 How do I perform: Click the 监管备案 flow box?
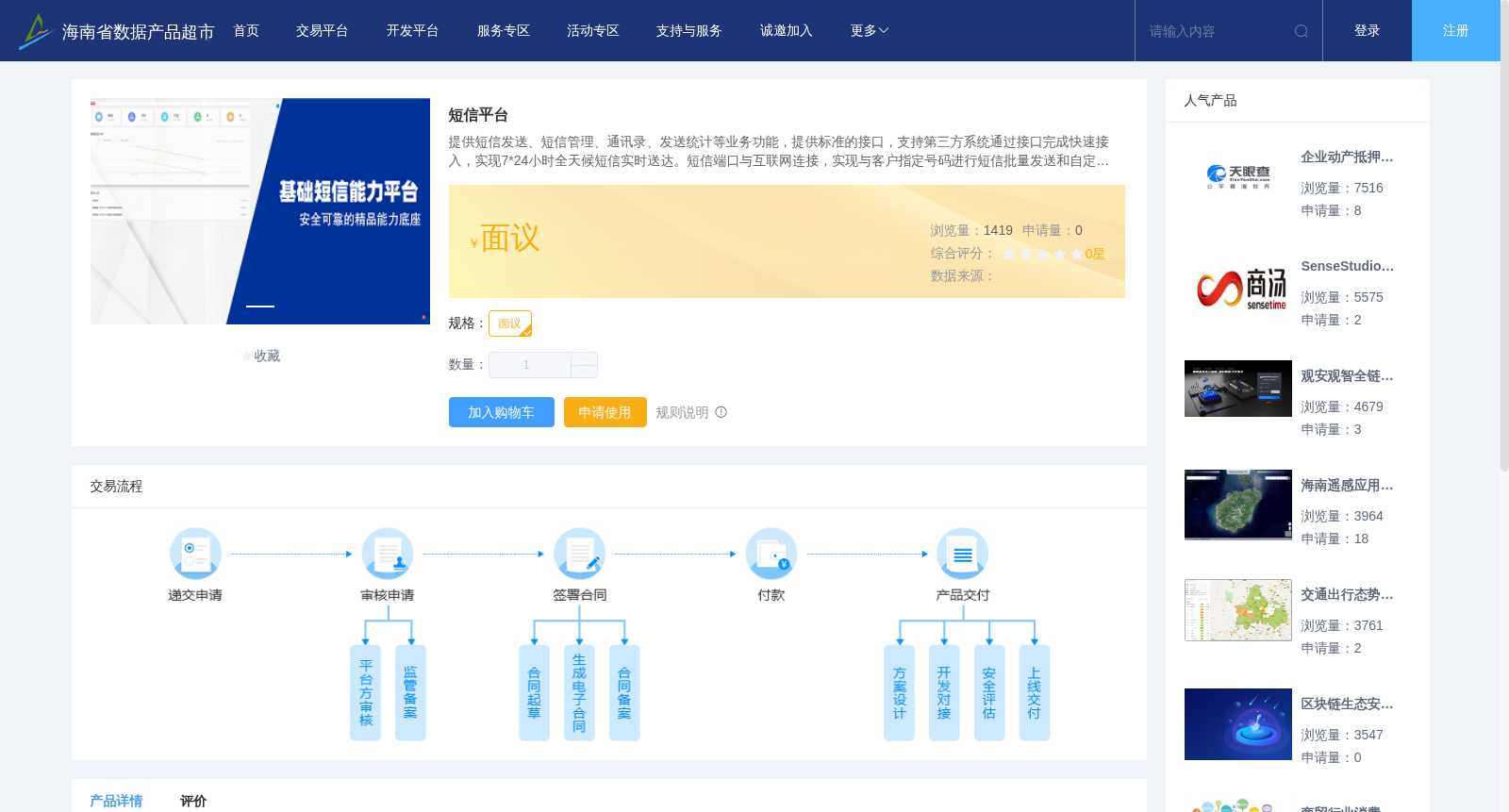[x=410, y=693]
